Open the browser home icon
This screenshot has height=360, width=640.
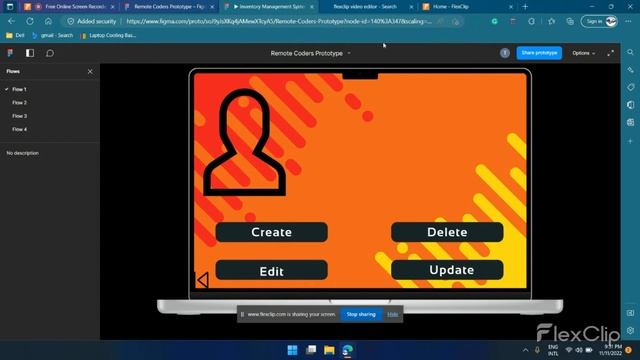[x=48, y=21]
